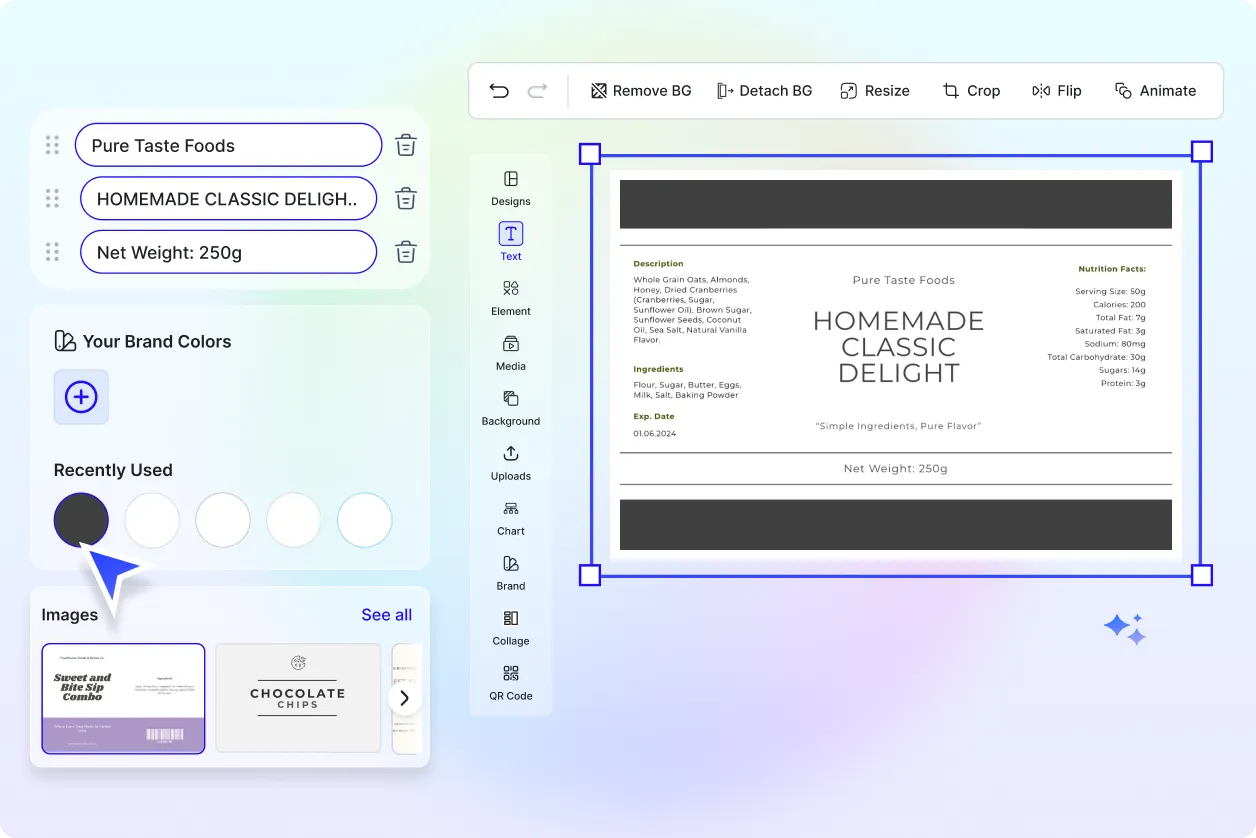Expand the images carousel with the arrow
1256x838 pixels.
[405, 698]
